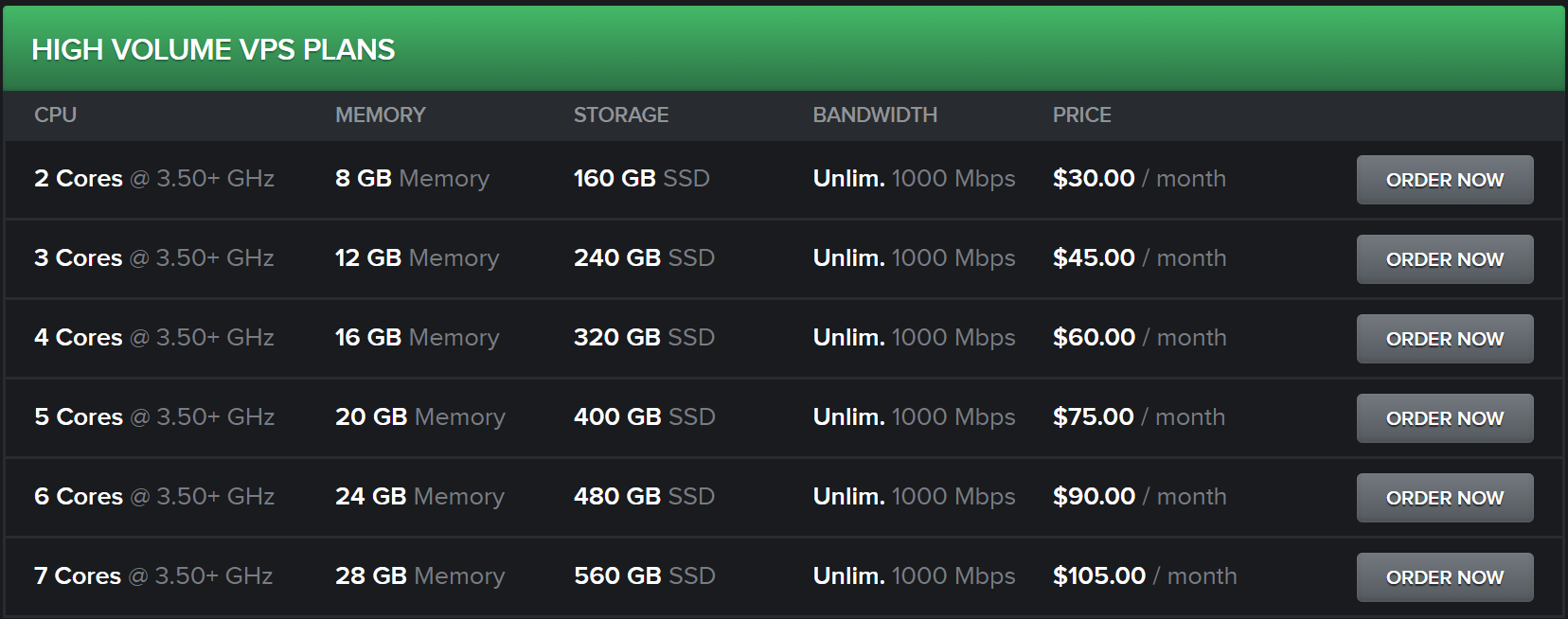
Task: Select the 12 GB Memory cell
Action: (417, 257)
